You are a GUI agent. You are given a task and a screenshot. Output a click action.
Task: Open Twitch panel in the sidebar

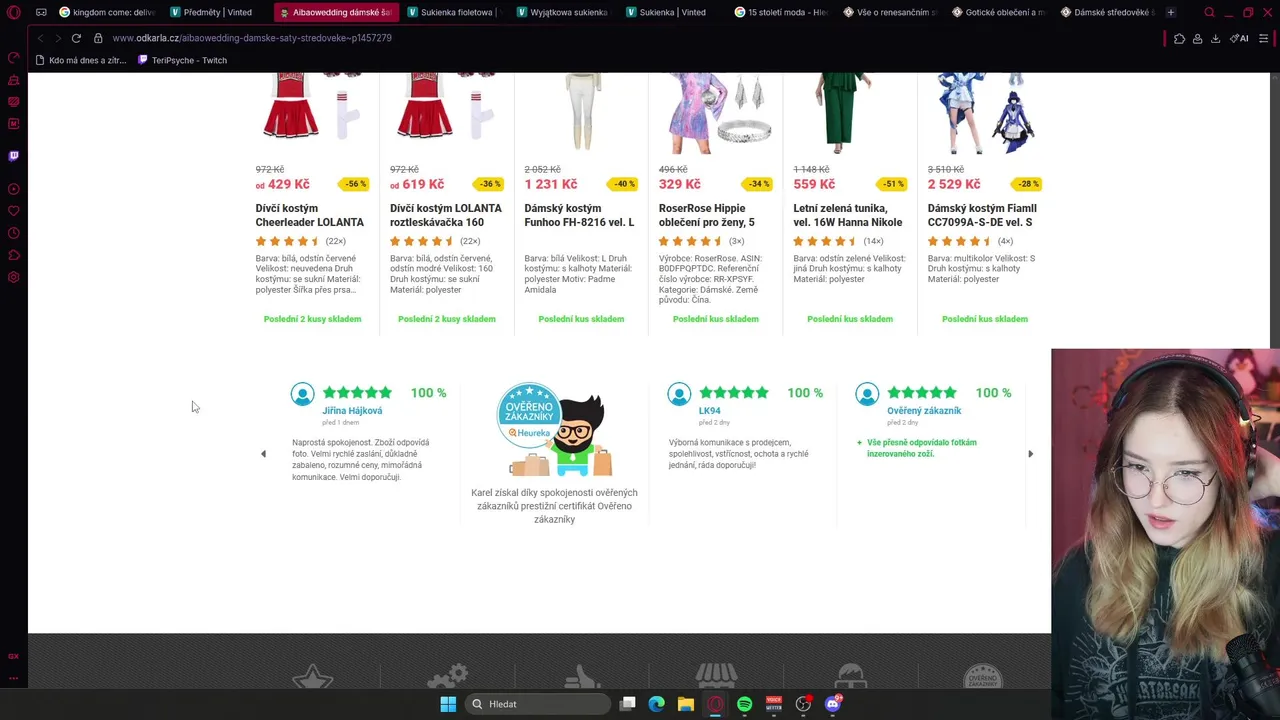point(14,156)
